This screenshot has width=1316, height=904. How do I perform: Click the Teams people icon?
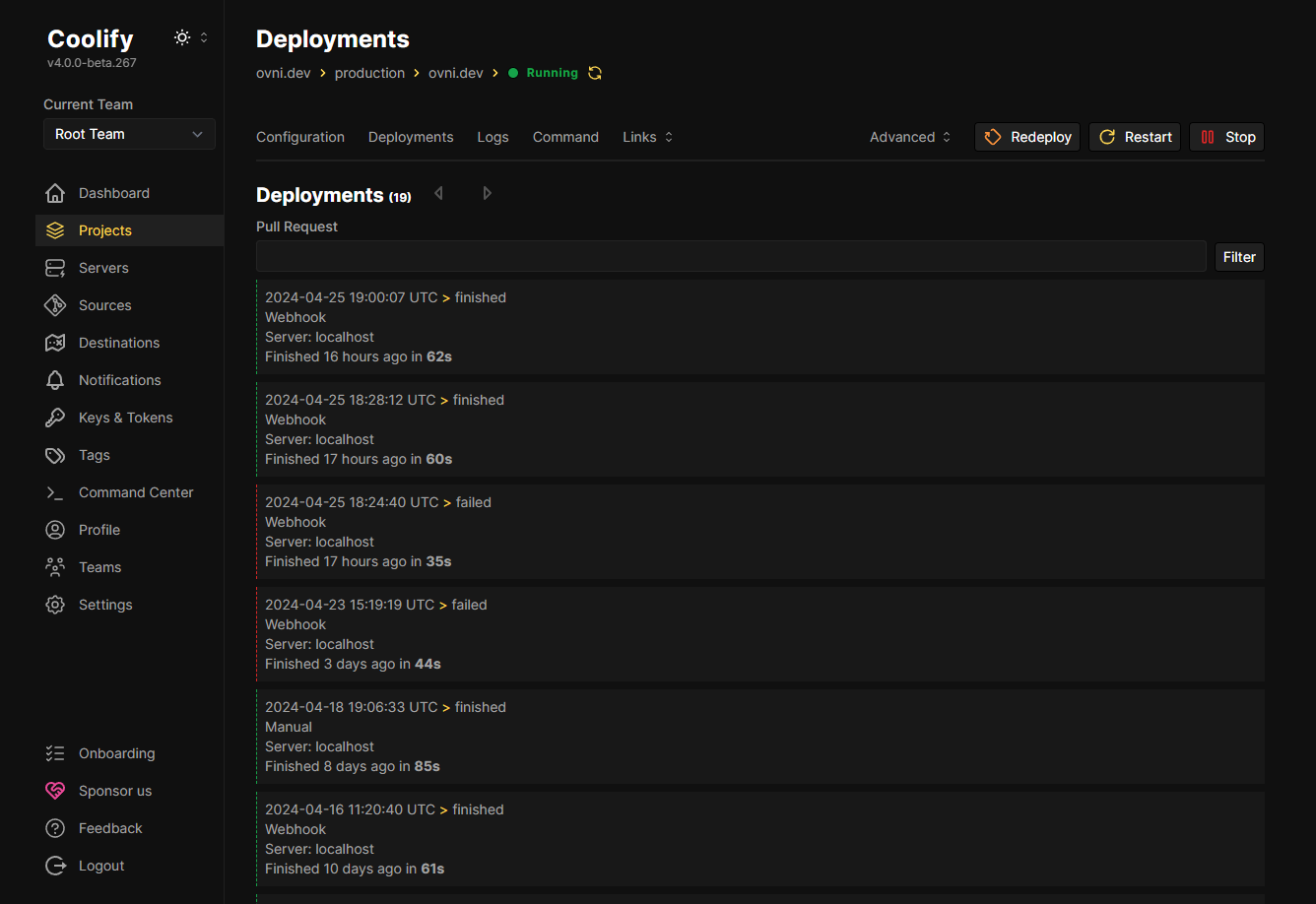coord(55,567)
